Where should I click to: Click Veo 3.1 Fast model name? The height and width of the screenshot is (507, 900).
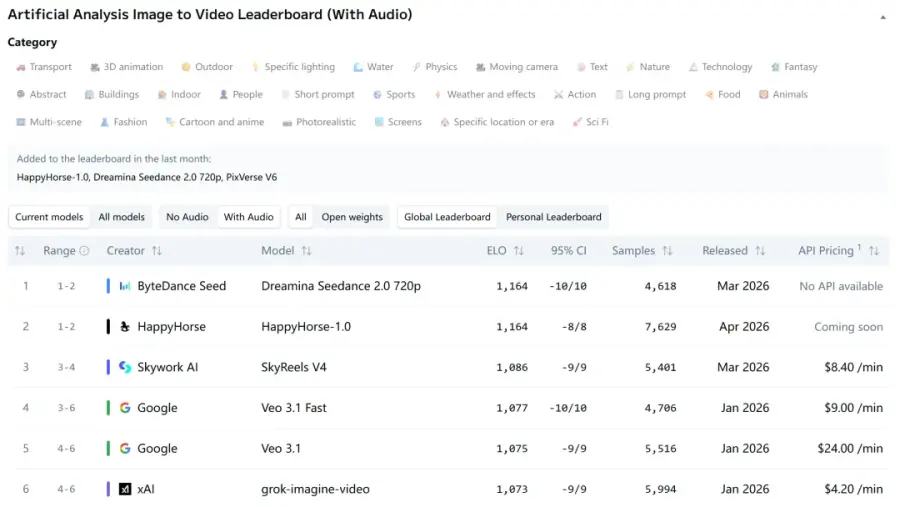pyautogui.click(x=294, y=408)
